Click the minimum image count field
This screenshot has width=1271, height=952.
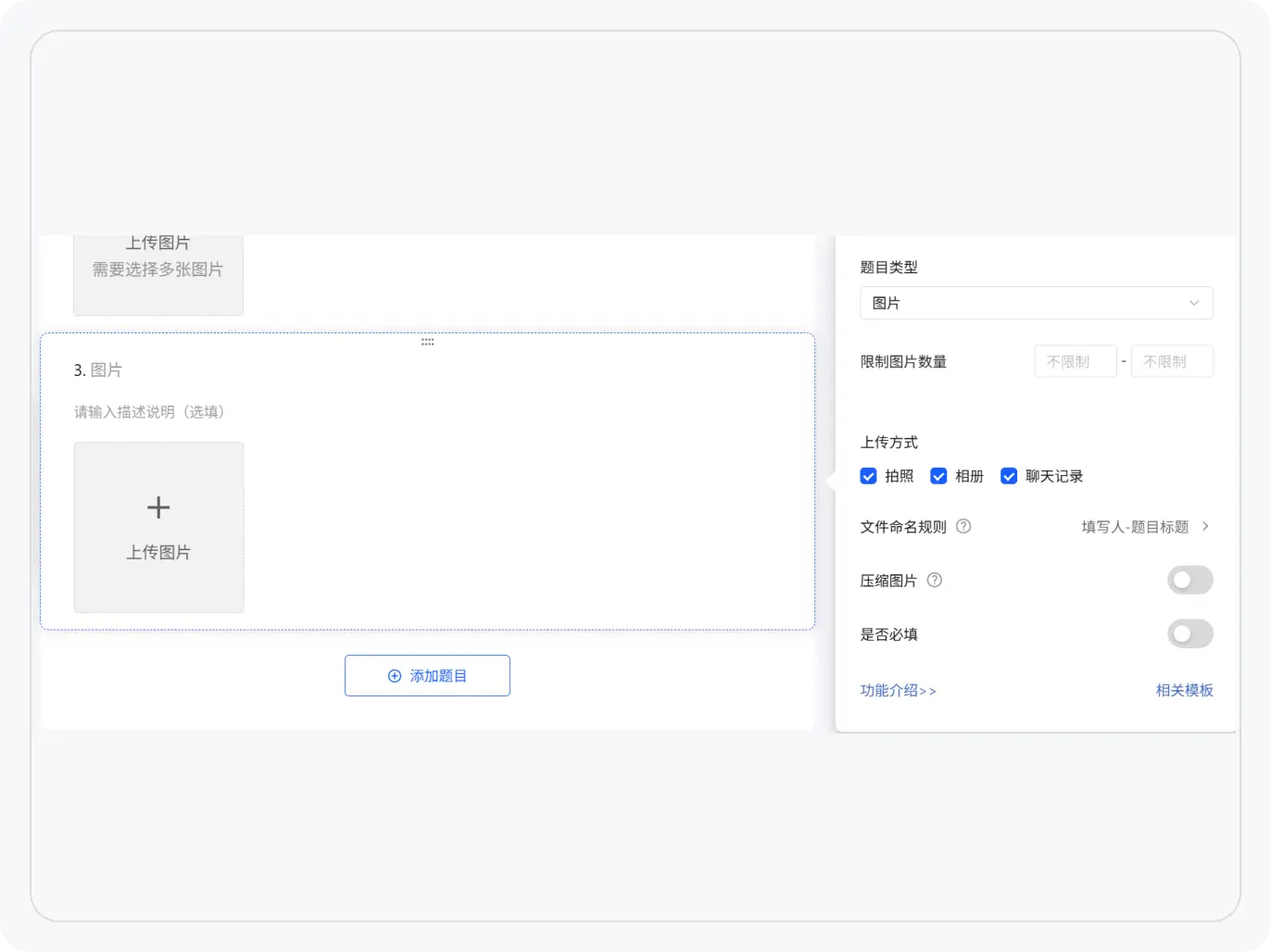tap(1075, 361)
